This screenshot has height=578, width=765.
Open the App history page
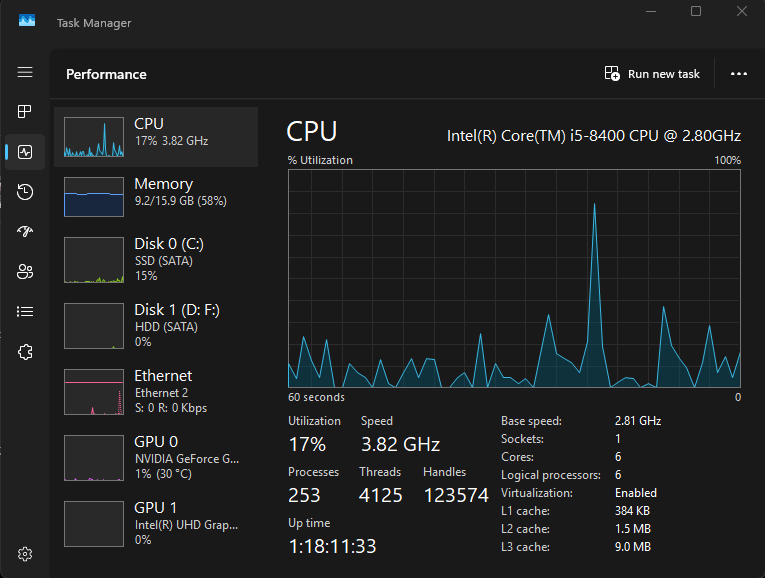pos(25,192)
